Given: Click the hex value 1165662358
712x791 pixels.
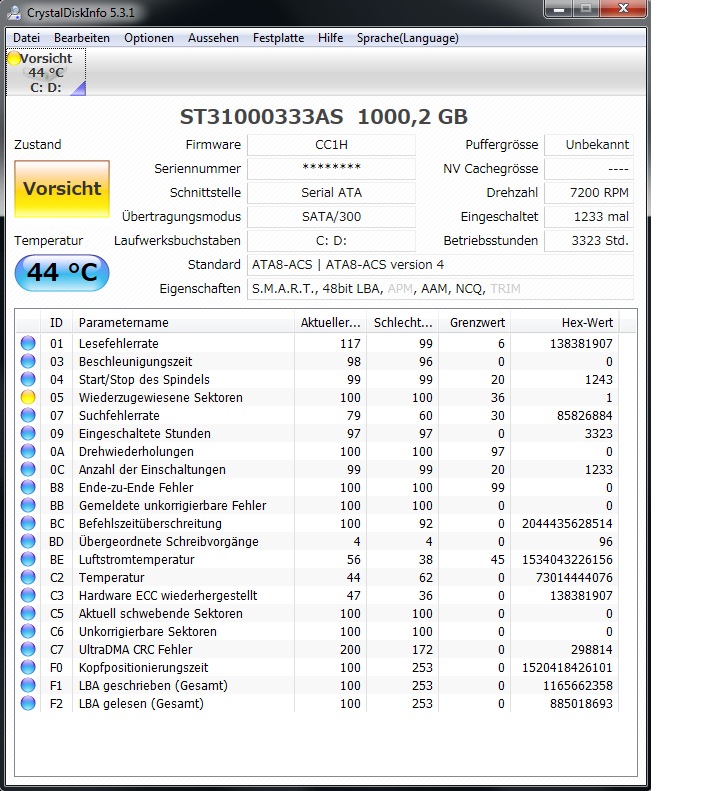Looking at the screenshot, I should point(578,686).
